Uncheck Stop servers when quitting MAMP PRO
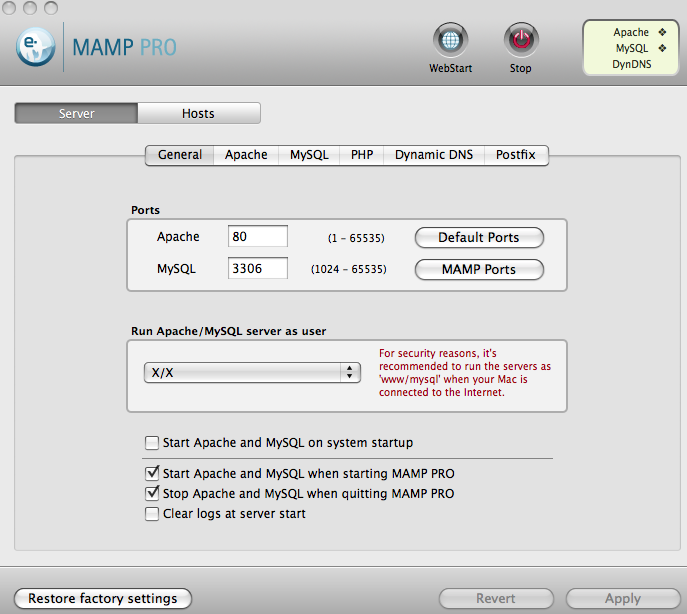This screenshot has width=687, height=614. click(152, 493)
